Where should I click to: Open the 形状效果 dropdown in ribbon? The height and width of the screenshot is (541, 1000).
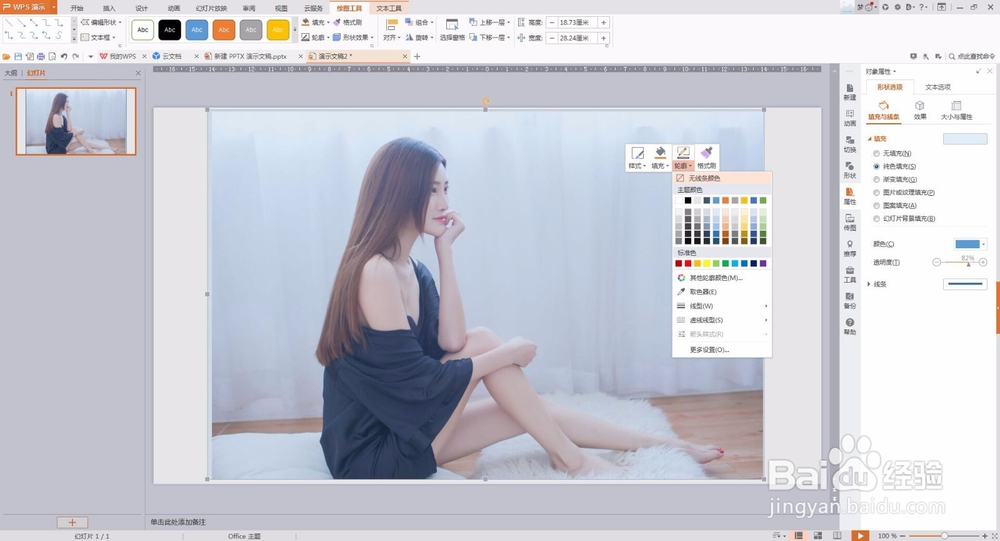[353, 38]
